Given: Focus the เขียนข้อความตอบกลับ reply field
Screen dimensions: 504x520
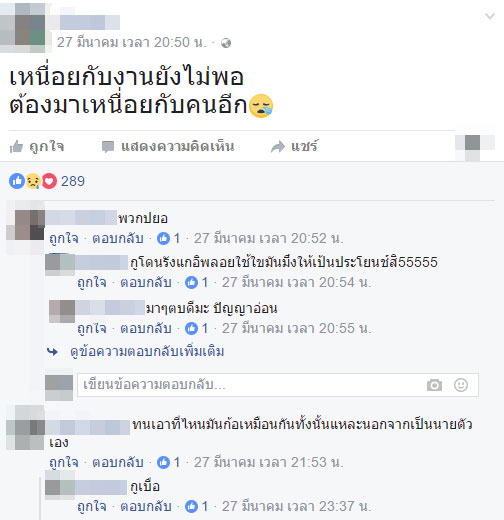Looking at the screenshot, I should coord(278,385).
